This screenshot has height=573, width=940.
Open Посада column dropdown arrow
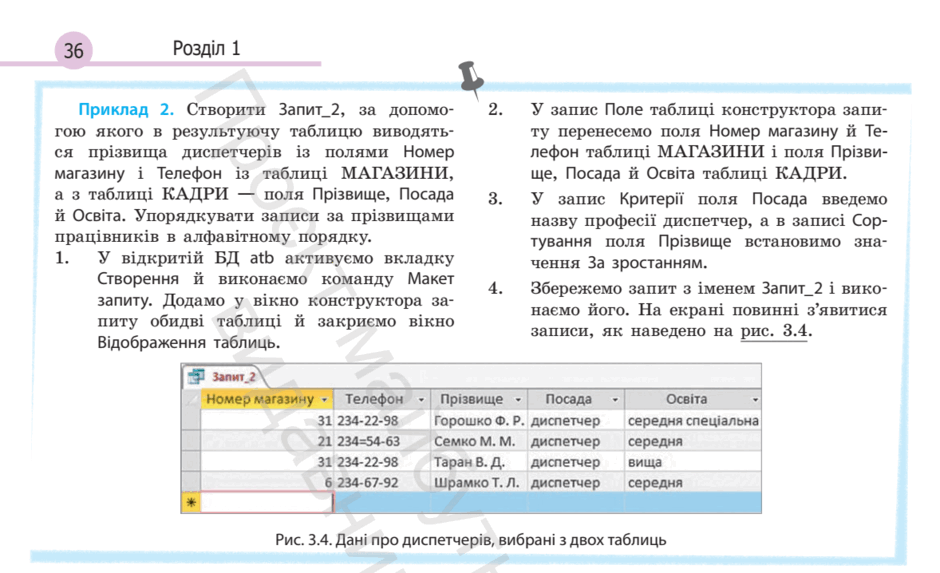[x=615, y=399]
